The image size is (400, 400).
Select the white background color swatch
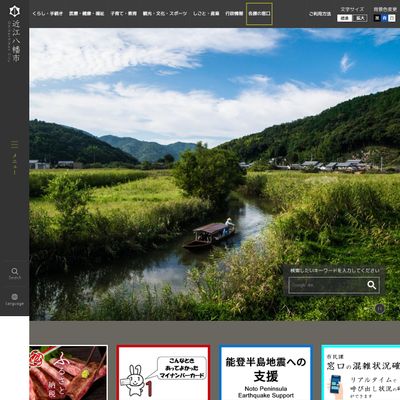click(x=392, y=18)
